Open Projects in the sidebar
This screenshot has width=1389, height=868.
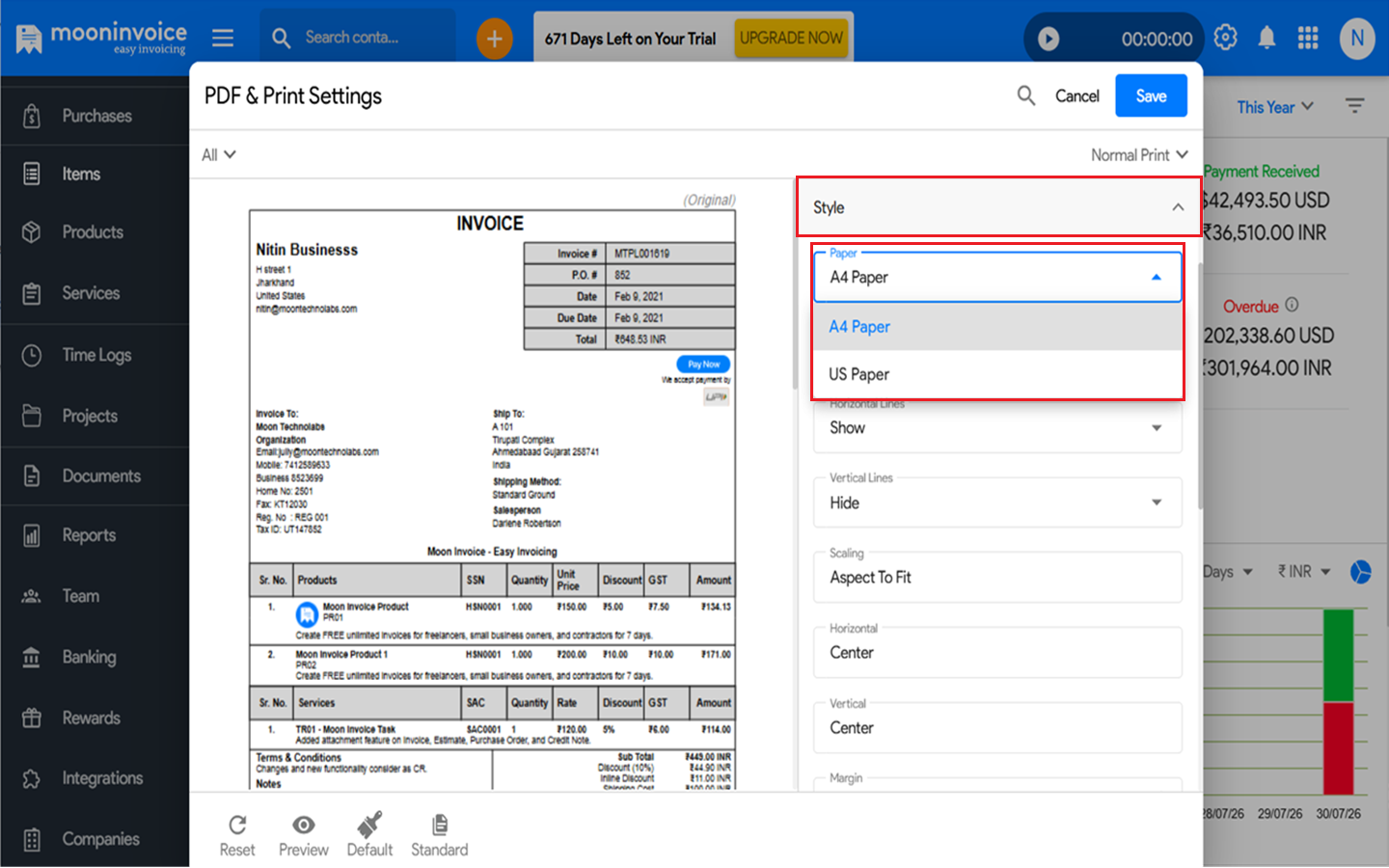click(x=95, y=416)
